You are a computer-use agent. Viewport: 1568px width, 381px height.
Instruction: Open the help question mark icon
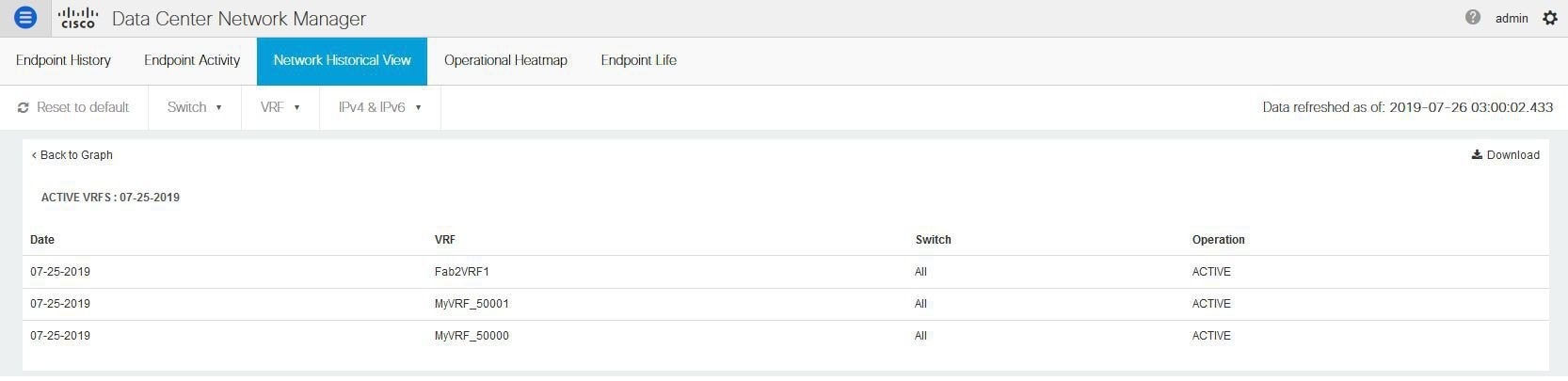click(1473, 18)
